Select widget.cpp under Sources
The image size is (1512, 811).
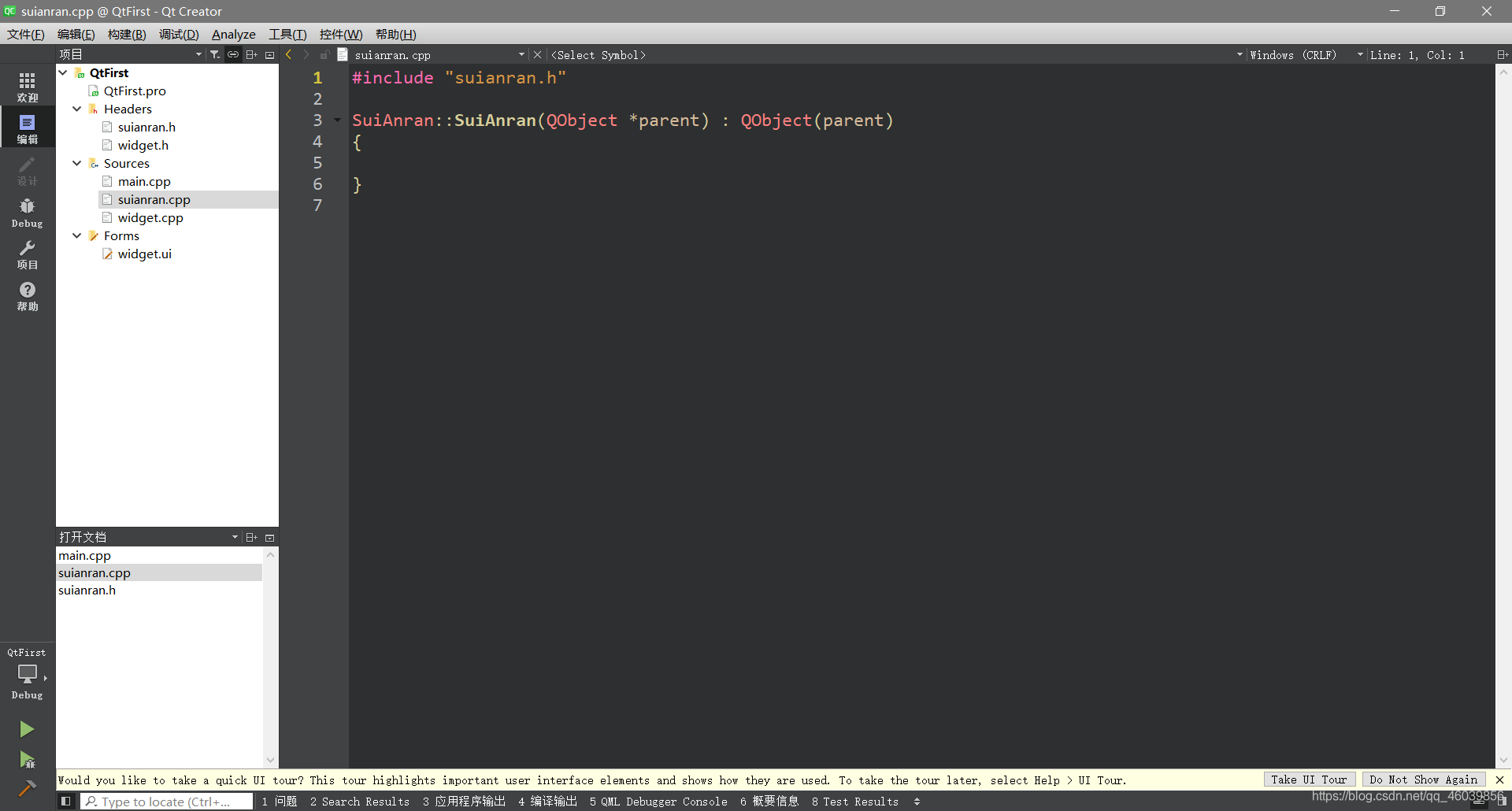(150, 217)
